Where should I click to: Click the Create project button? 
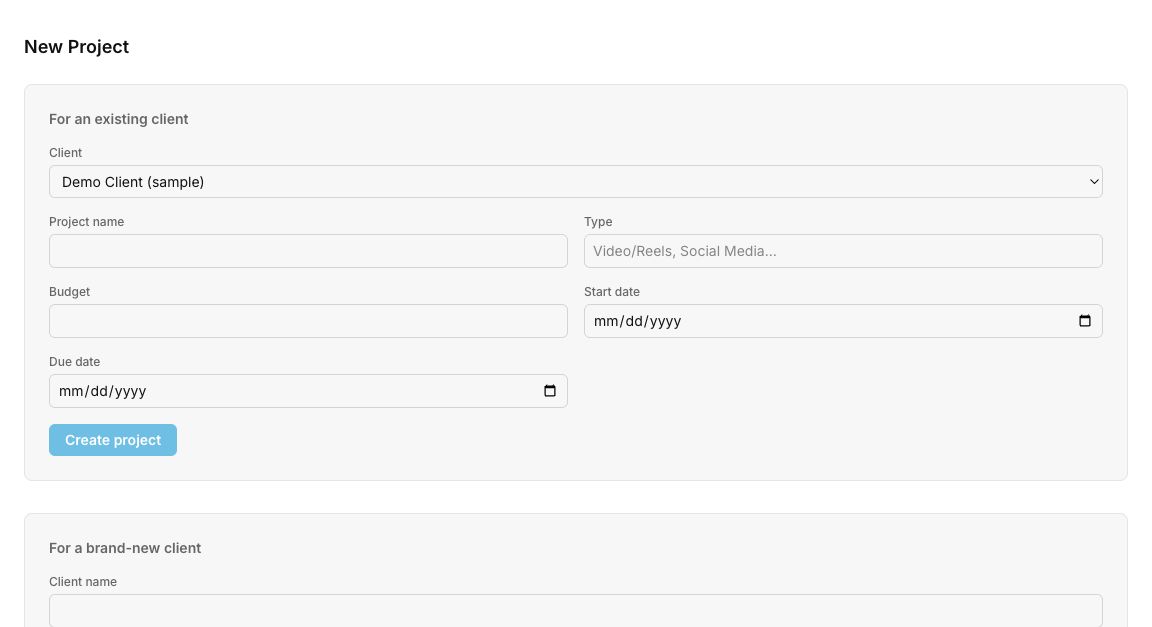(113, 440)
